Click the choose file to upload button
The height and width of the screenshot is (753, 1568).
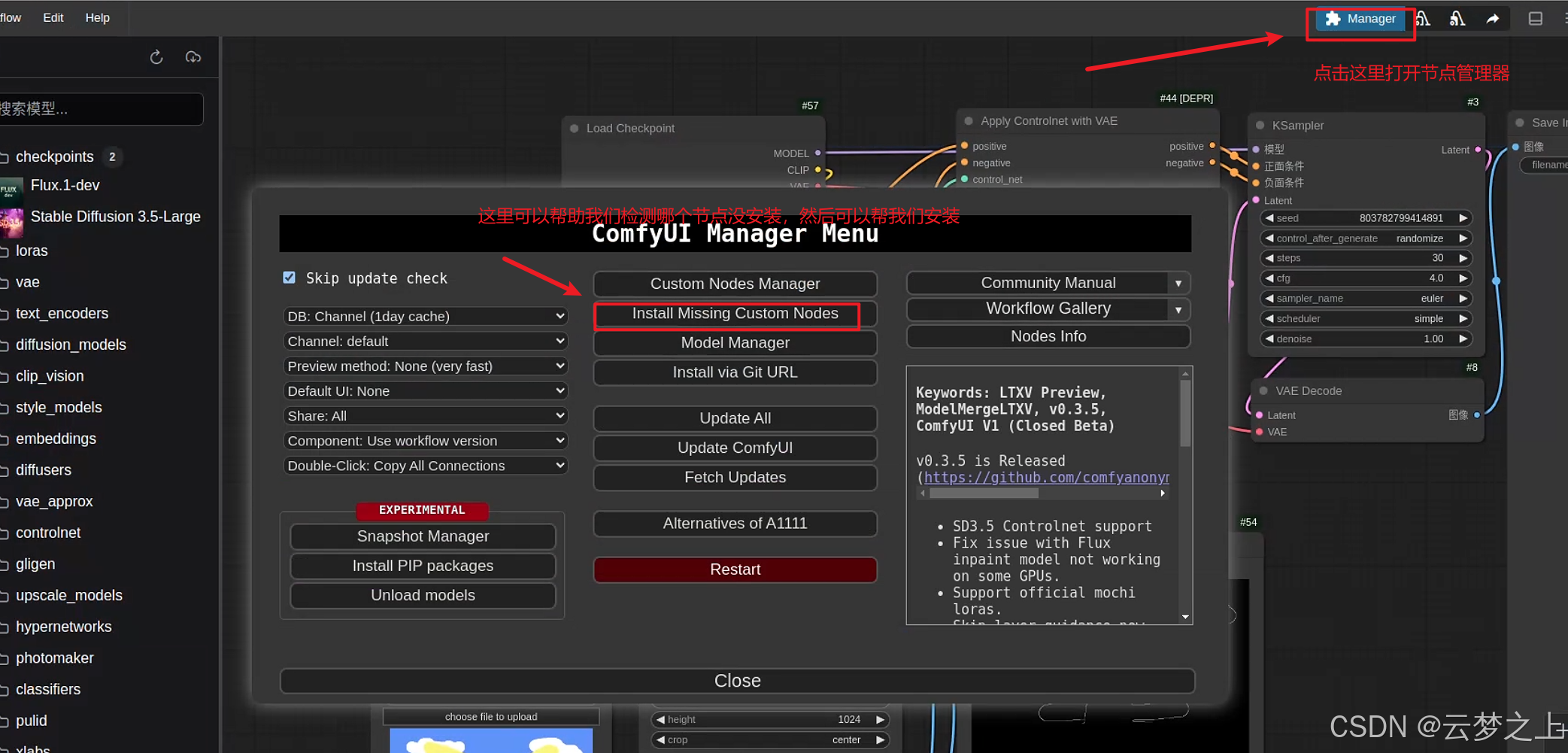[x=491, y=717]
